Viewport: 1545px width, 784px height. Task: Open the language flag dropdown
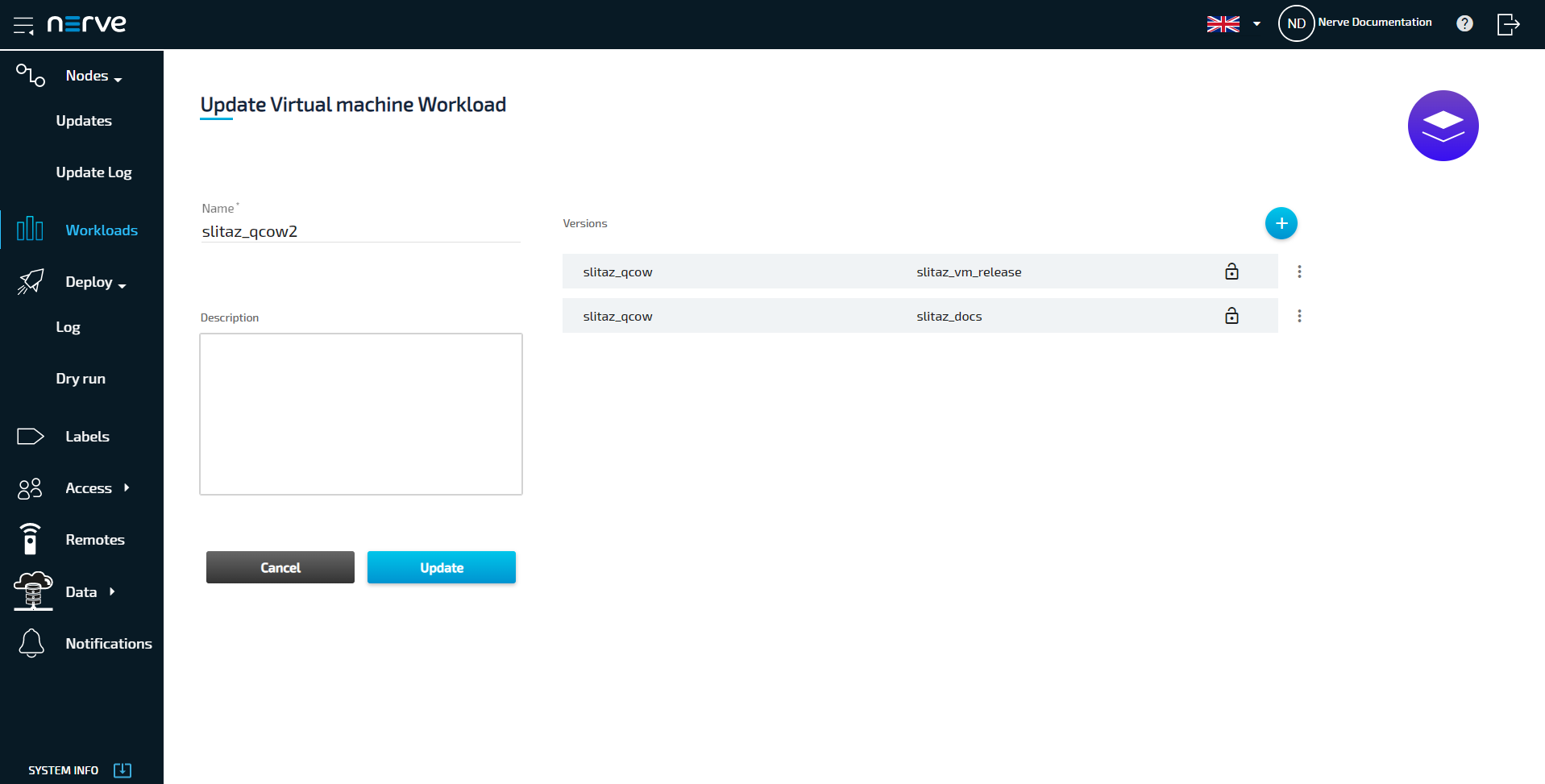(x=1233, y=24)
